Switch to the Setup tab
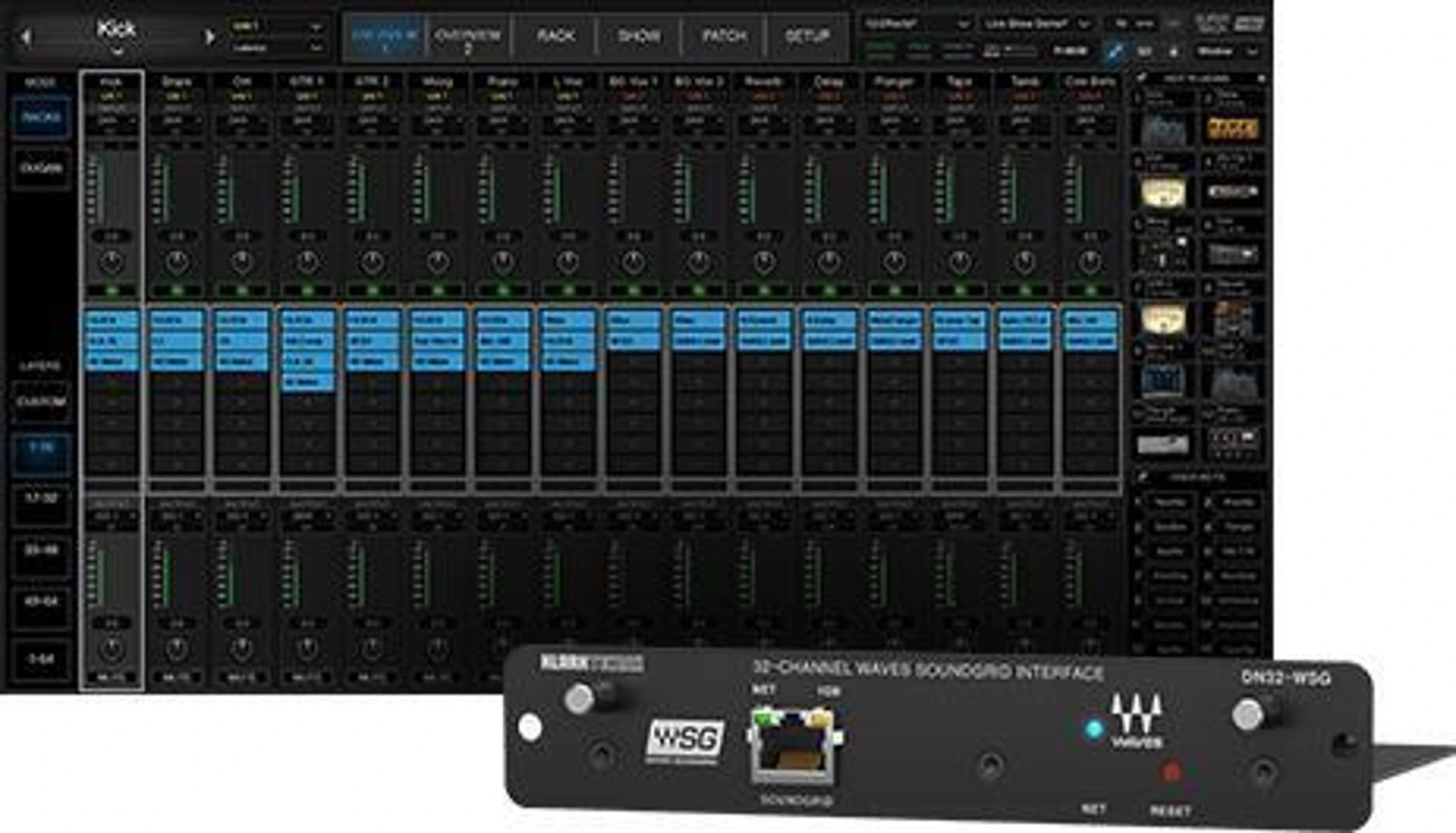This screenshot has height=833, width=1456. [x=806, y=37]
